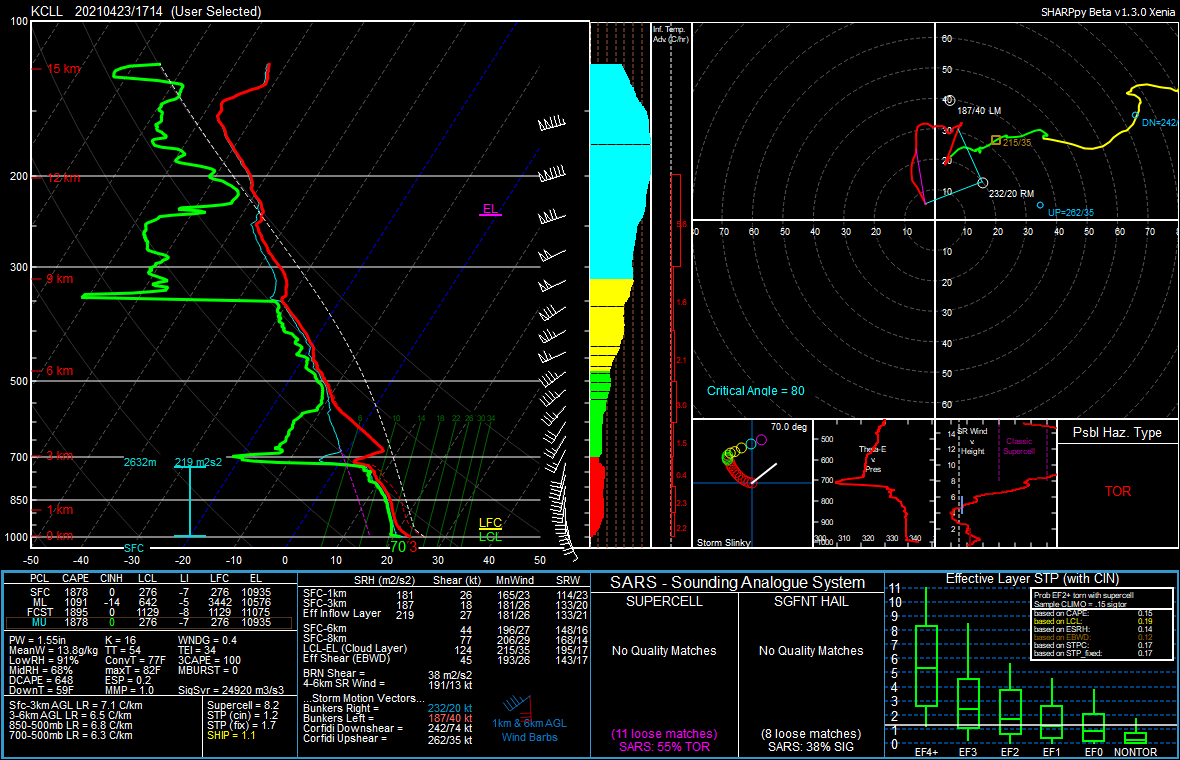Screen dimensions: 1180x760
Task: Click the SARS: 55% TOR supercell result
Action: (664, 746)
